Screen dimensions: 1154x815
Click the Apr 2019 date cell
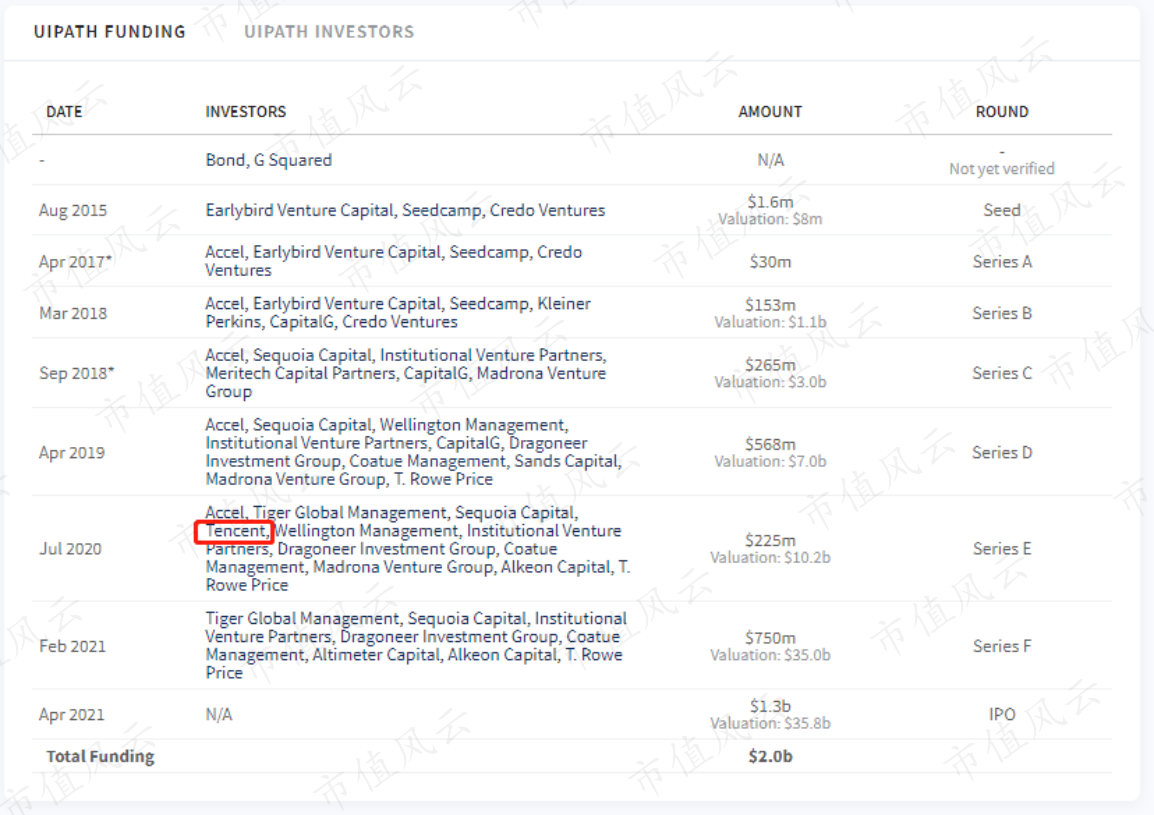click(x=71, y=452)
